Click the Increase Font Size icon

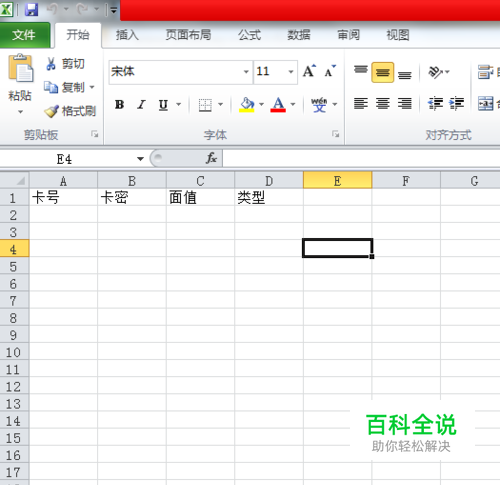click(x=309, y=71)
